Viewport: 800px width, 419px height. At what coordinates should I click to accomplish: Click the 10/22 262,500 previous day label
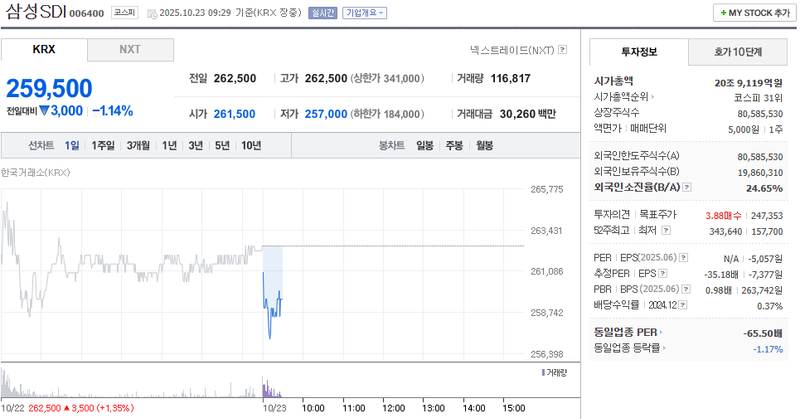[x=67, y=408]
